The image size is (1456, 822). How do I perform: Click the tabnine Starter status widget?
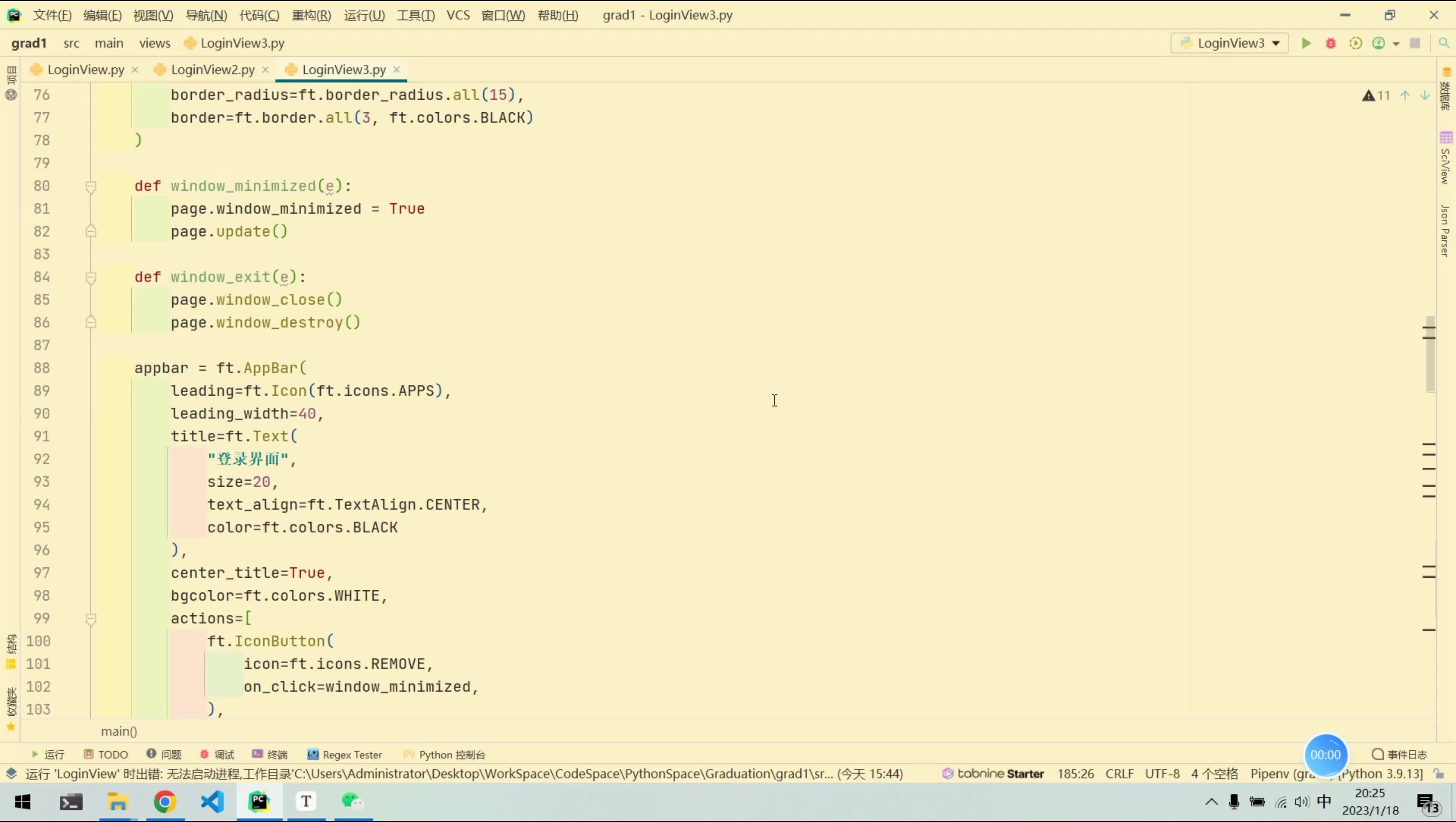tap(993, 773)
